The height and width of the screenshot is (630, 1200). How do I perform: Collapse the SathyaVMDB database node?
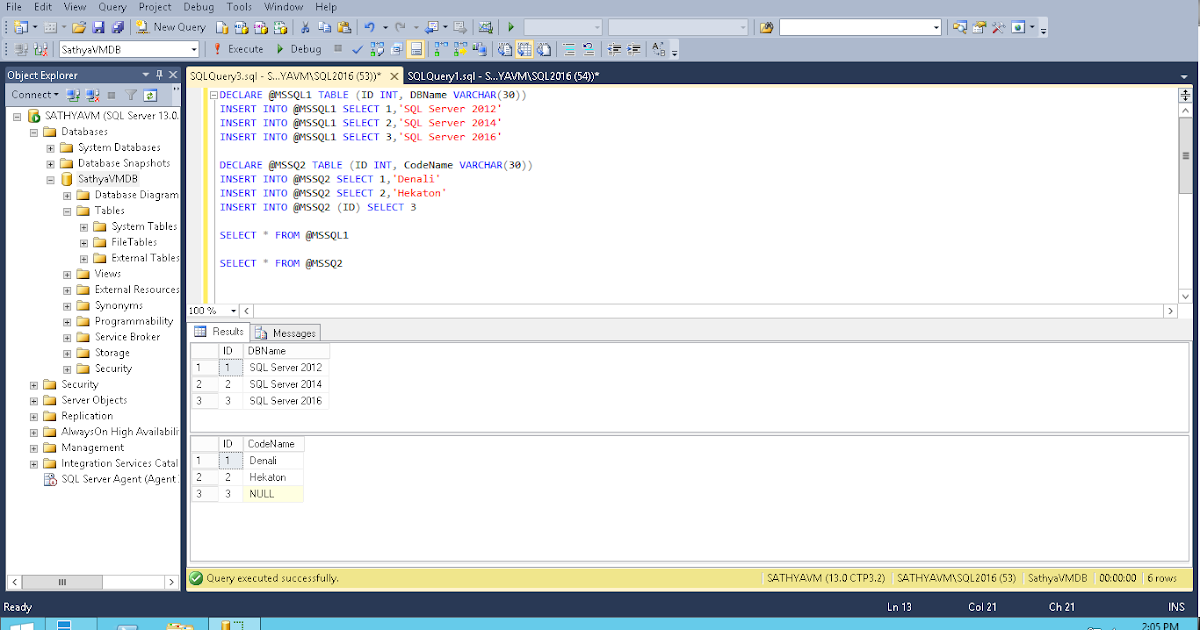tap(51, 179)
